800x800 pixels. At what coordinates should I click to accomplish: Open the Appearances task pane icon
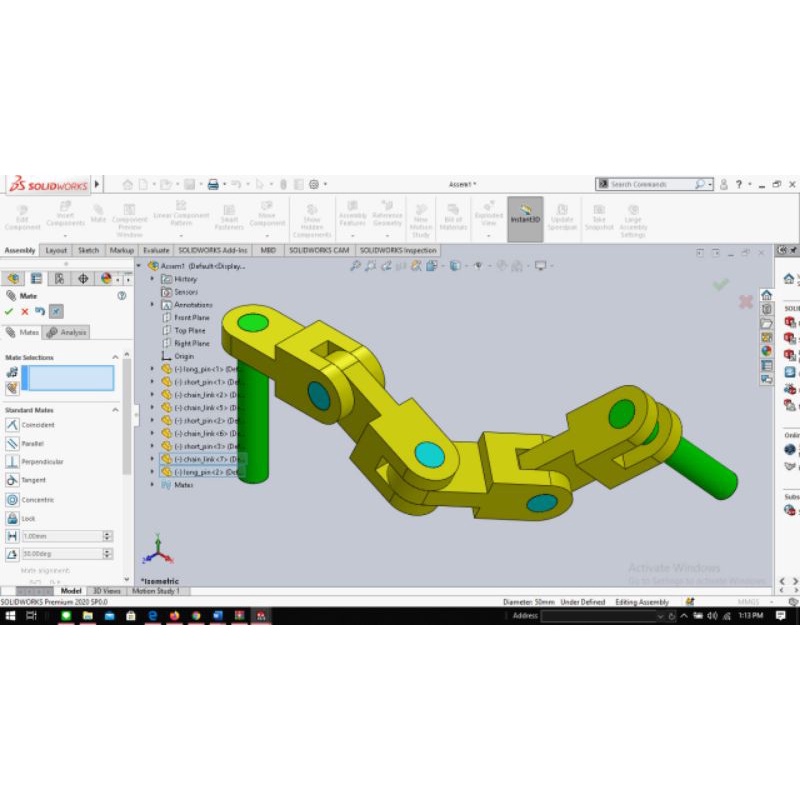(x=766, y=351)
